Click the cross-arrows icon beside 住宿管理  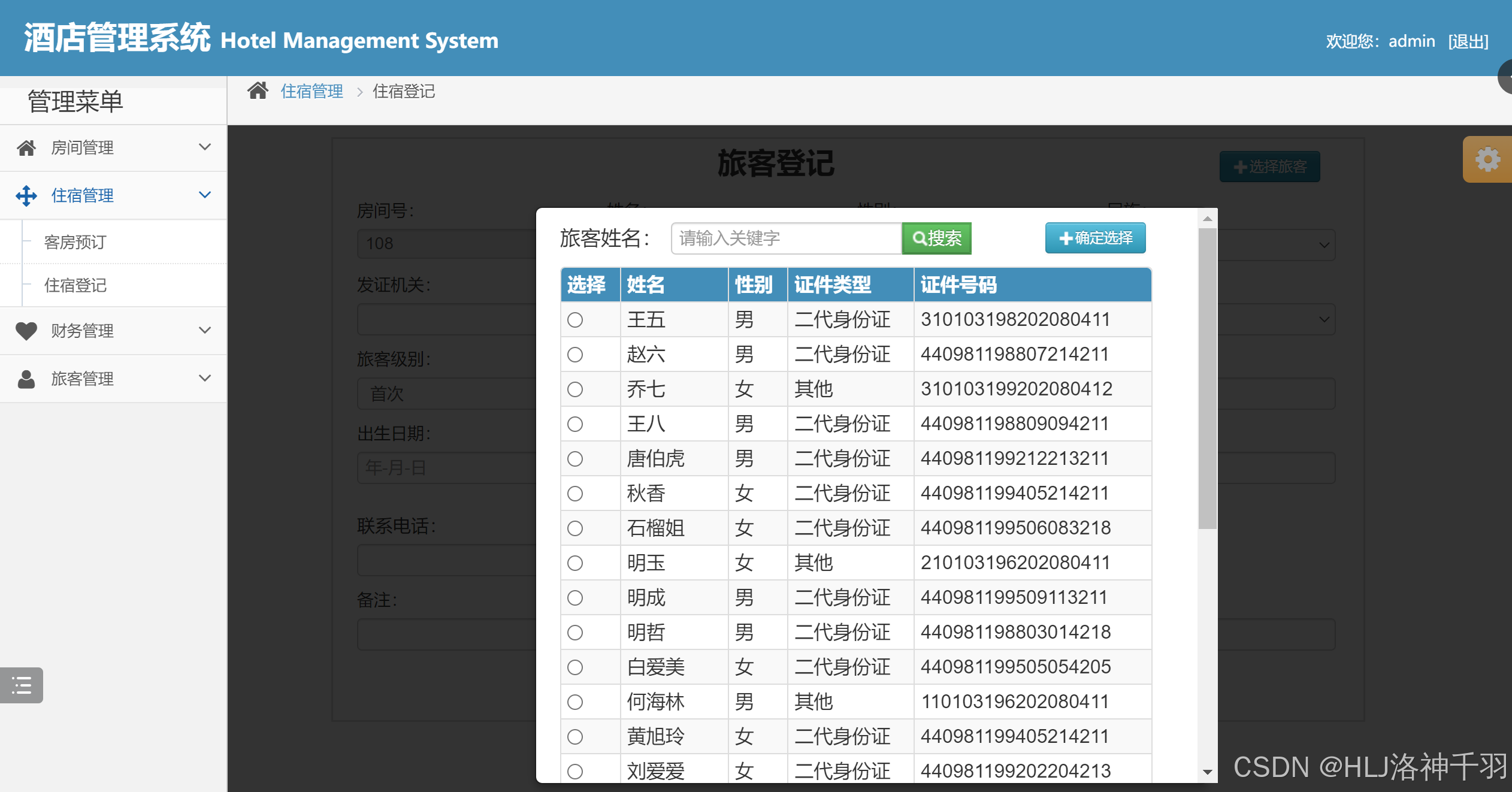point(26,195)
